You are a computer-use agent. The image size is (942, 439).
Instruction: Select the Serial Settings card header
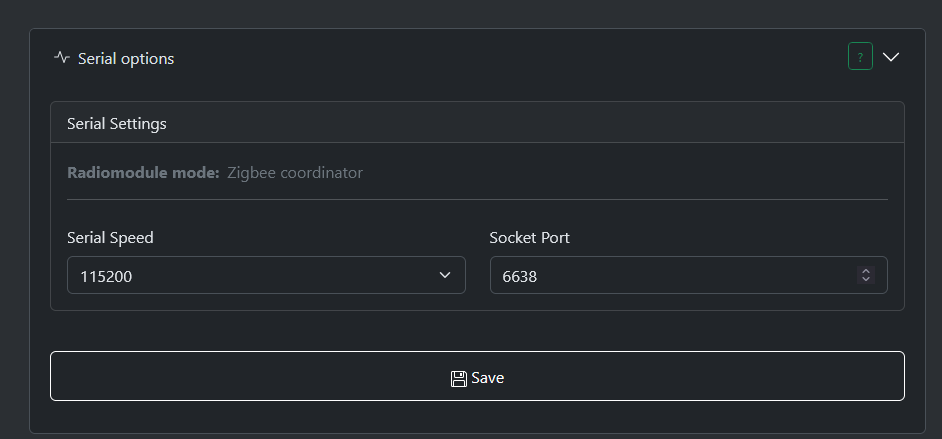coord(477,123)
